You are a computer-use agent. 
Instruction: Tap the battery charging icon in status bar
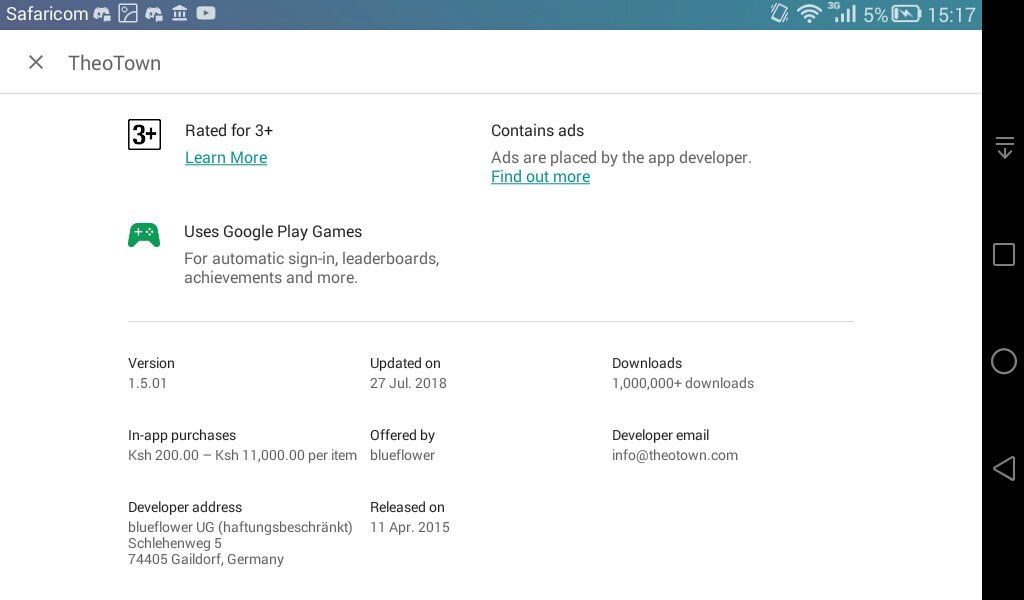point(906,14)
